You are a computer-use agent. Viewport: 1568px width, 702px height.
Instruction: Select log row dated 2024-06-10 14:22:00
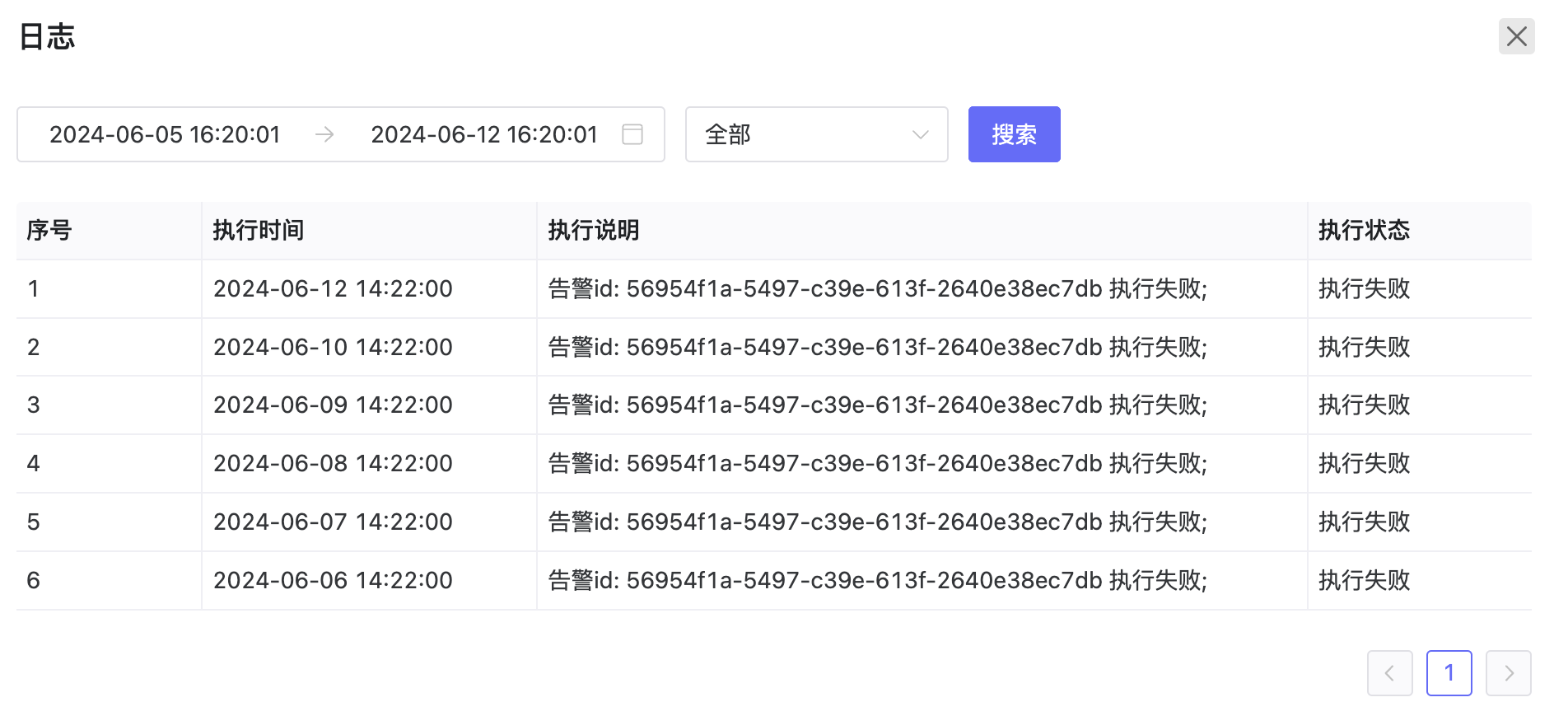click(x=333, y=347)
